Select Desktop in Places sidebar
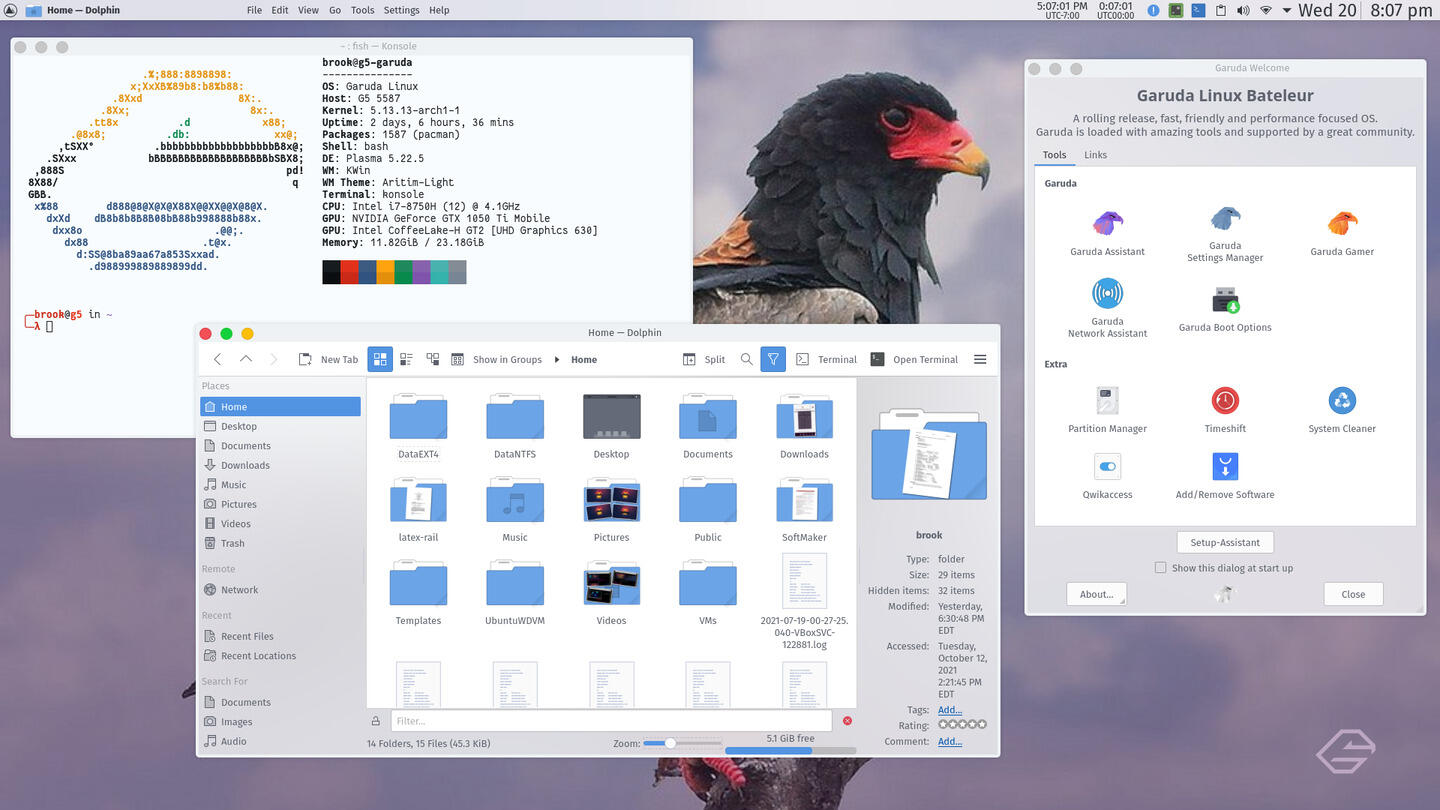 [280, 426]
